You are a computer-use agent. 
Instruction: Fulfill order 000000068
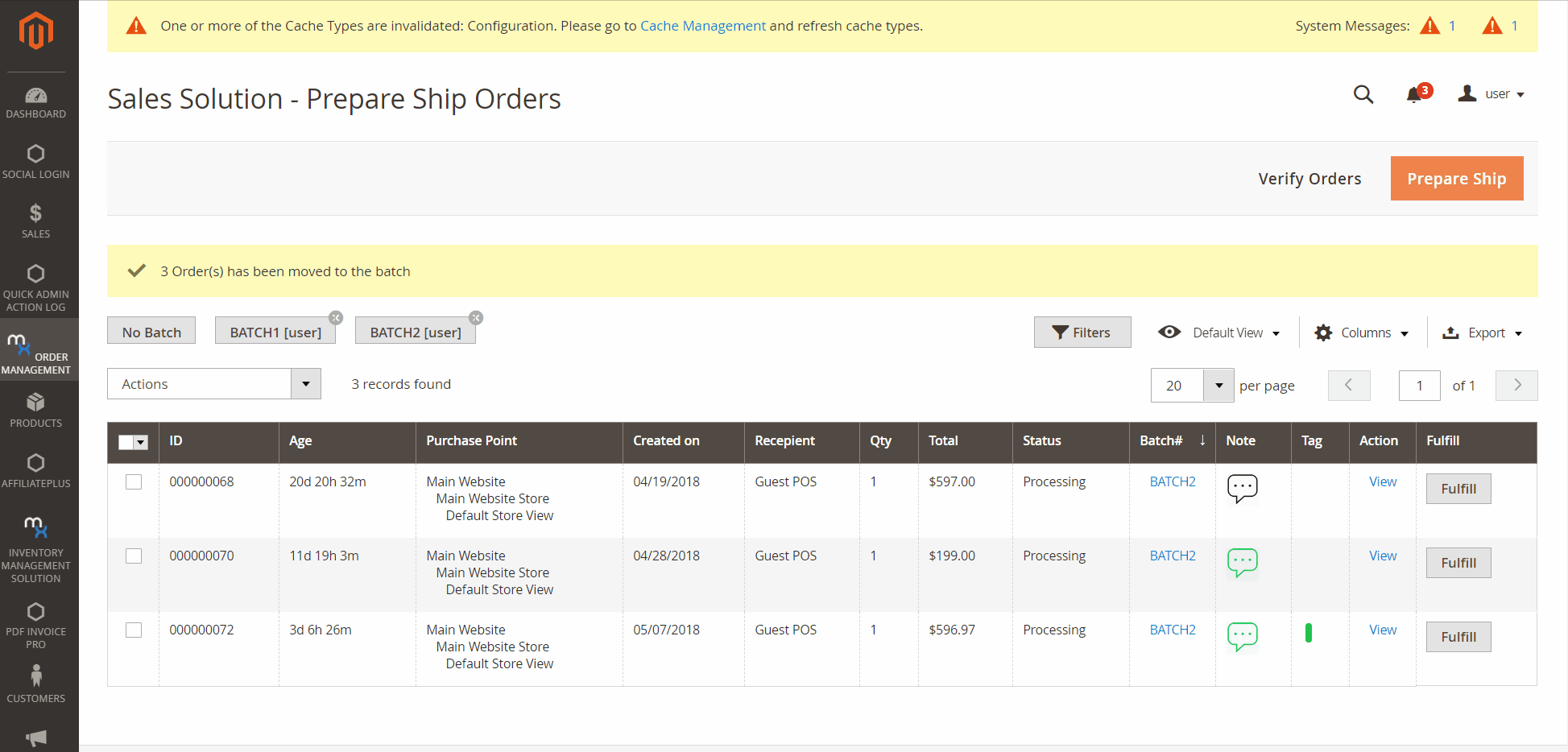(x=1458, y=489)
